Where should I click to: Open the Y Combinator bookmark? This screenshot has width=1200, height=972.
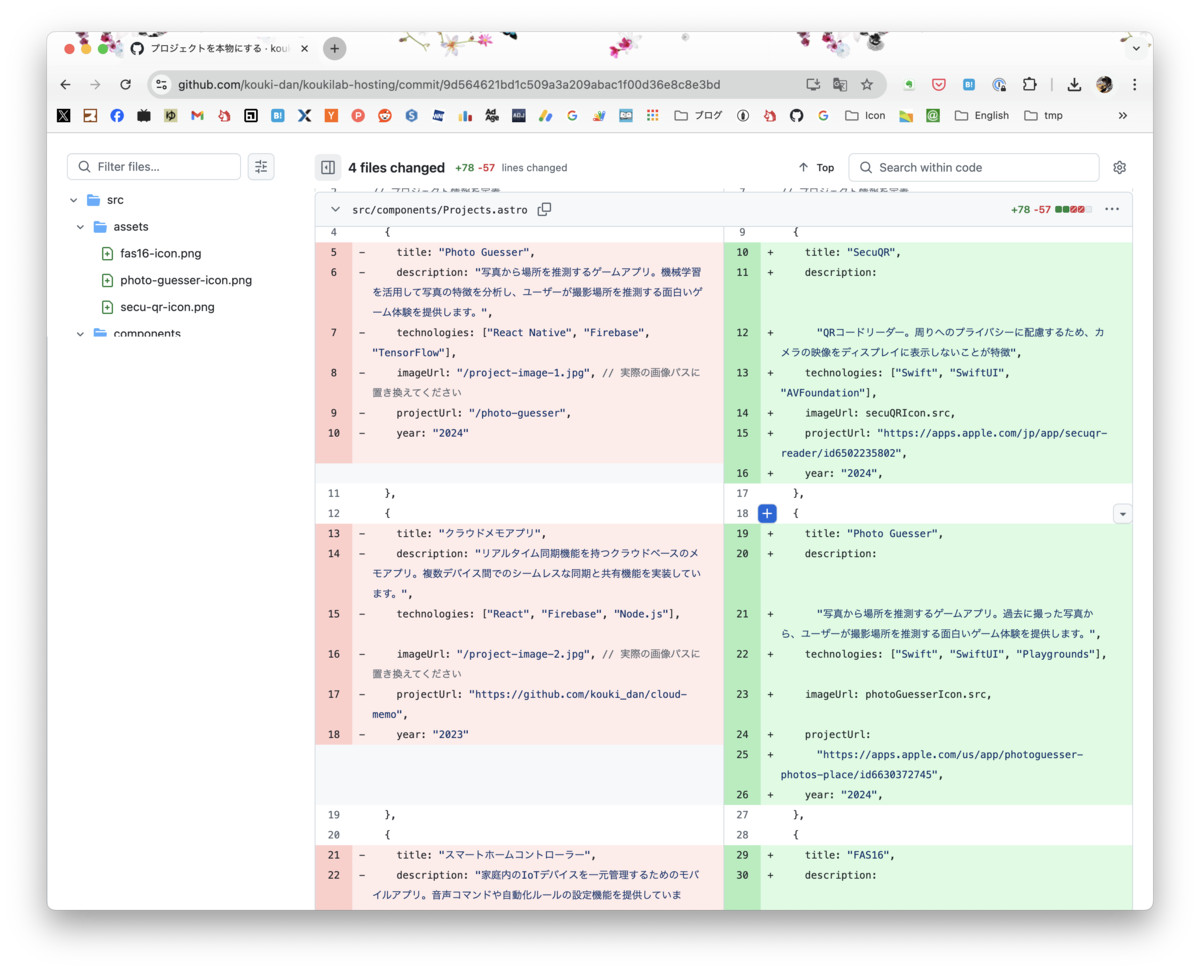(331, 116)
